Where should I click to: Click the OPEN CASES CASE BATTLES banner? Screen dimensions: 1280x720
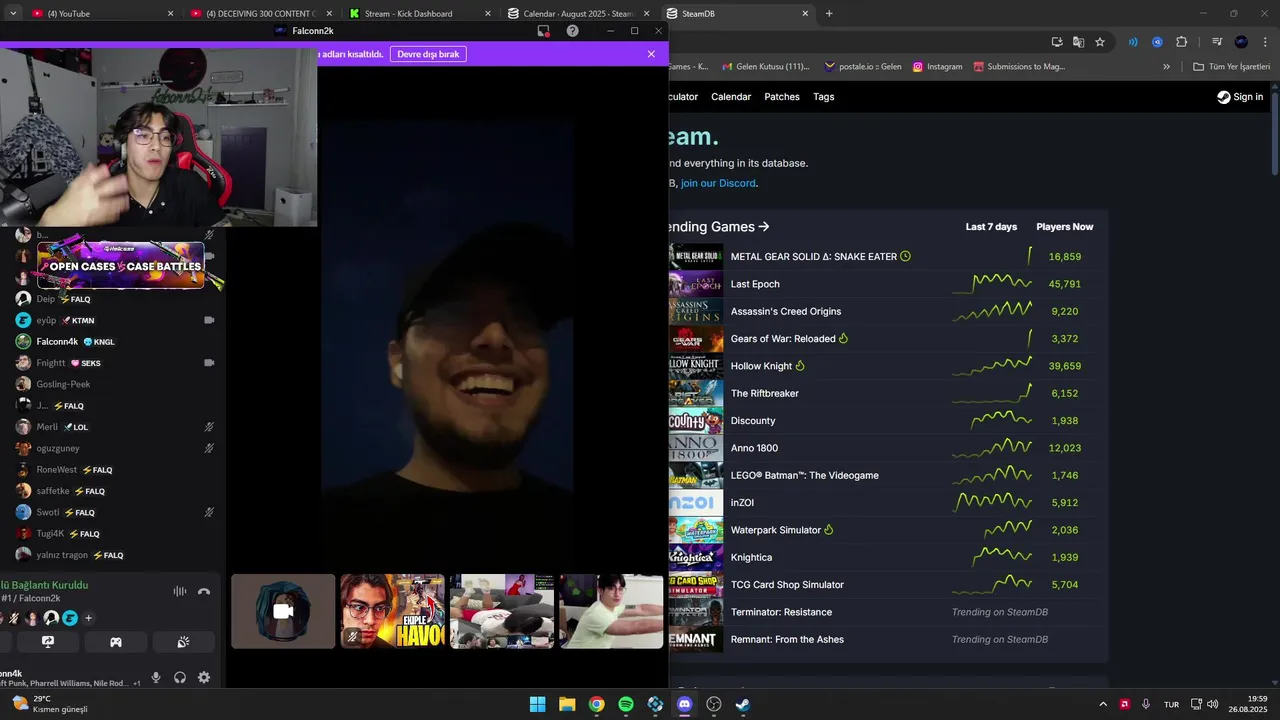point(121,266)
